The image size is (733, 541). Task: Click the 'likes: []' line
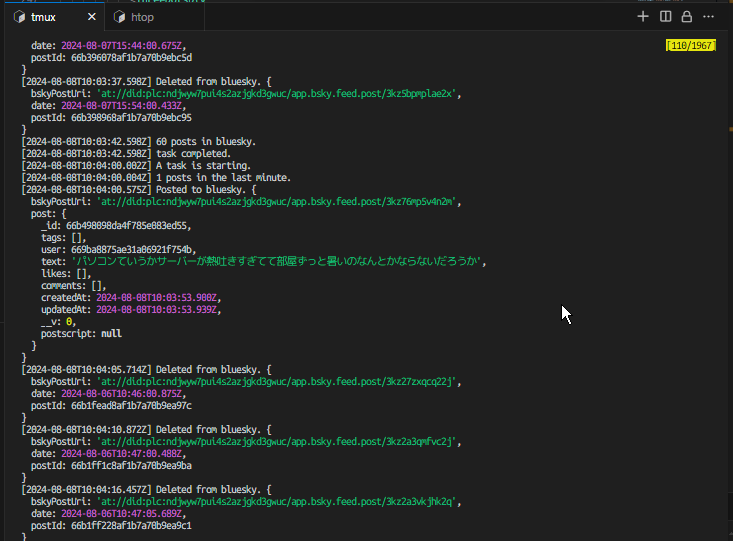click(66, 274)
